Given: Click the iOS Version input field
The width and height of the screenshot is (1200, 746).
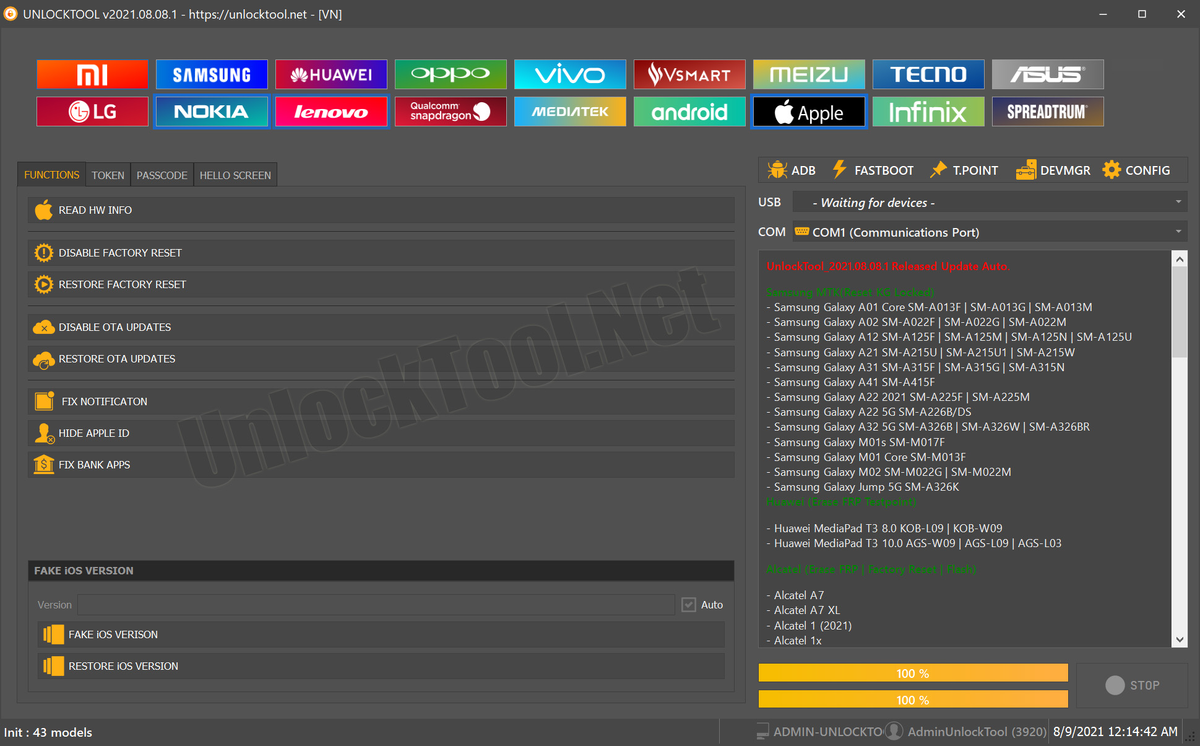Looking at the screenshot, I should click(376, 605).
